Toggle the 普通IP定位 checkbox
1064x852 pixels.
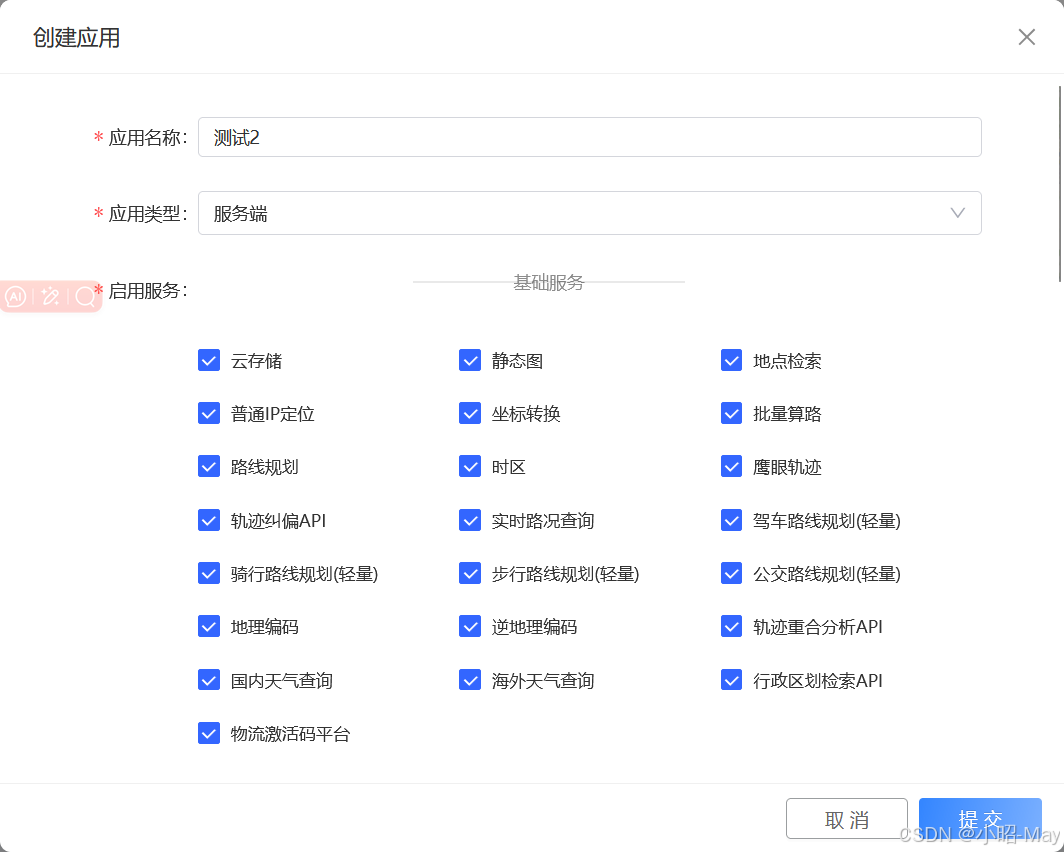209,413
